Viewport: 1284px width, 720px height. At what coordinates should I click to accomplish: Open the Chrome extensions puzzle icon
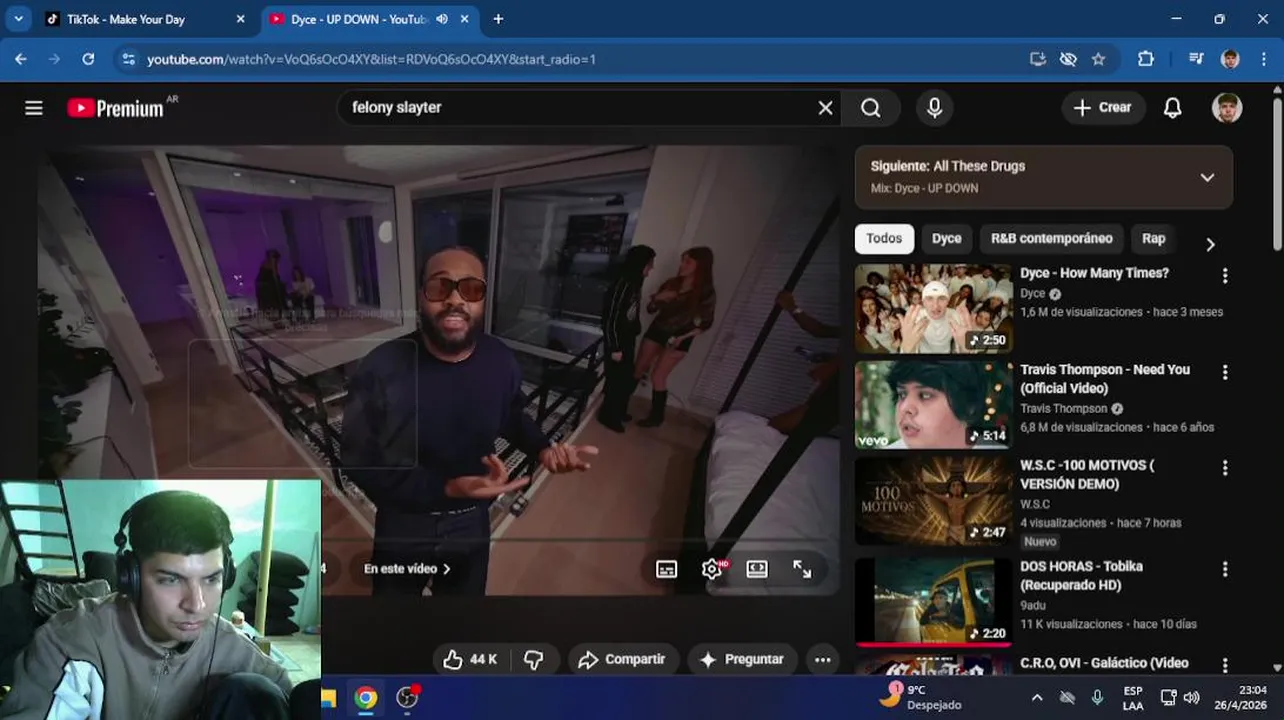pos(1146,59)
